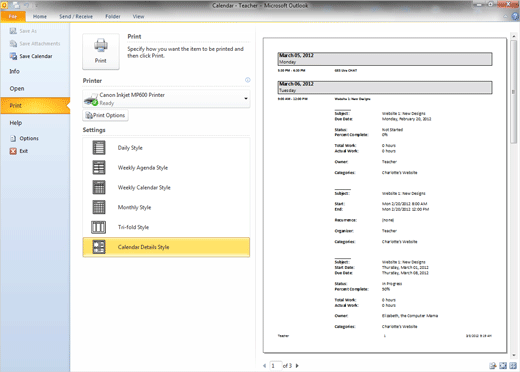Click the print preview page

(385, 195)
